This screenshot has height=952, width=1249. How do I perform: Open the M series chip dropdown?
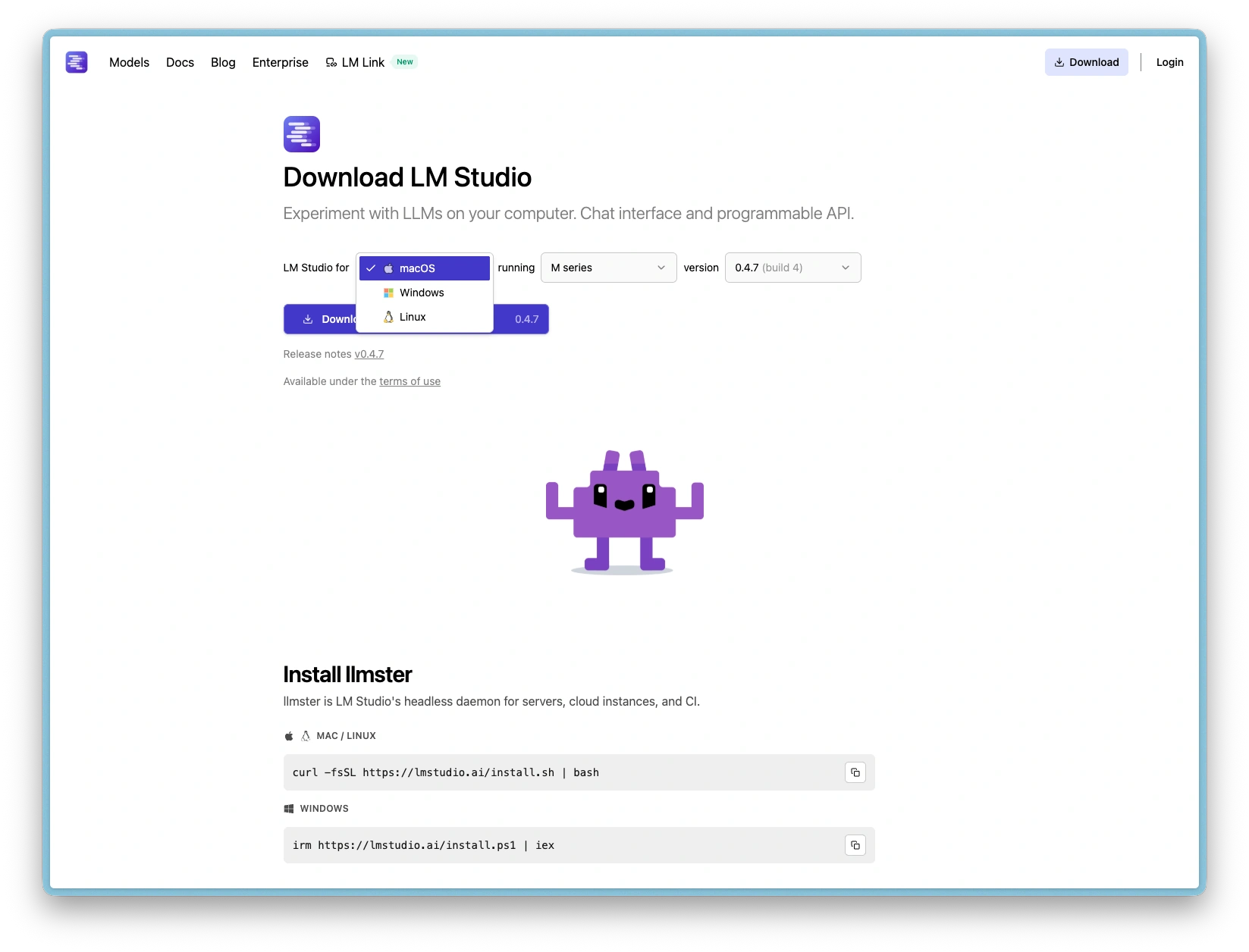click(608, 268)
